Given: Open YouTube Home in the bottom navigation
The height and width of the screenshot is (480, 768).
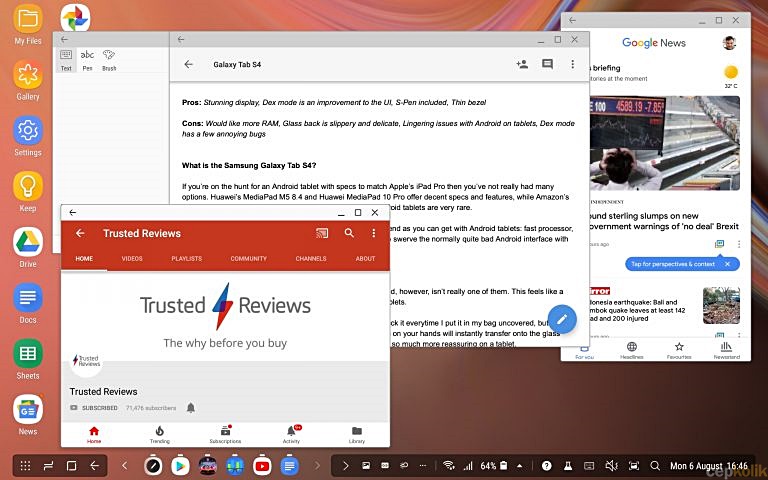Looking at the screenshot, I should [94, 434].
